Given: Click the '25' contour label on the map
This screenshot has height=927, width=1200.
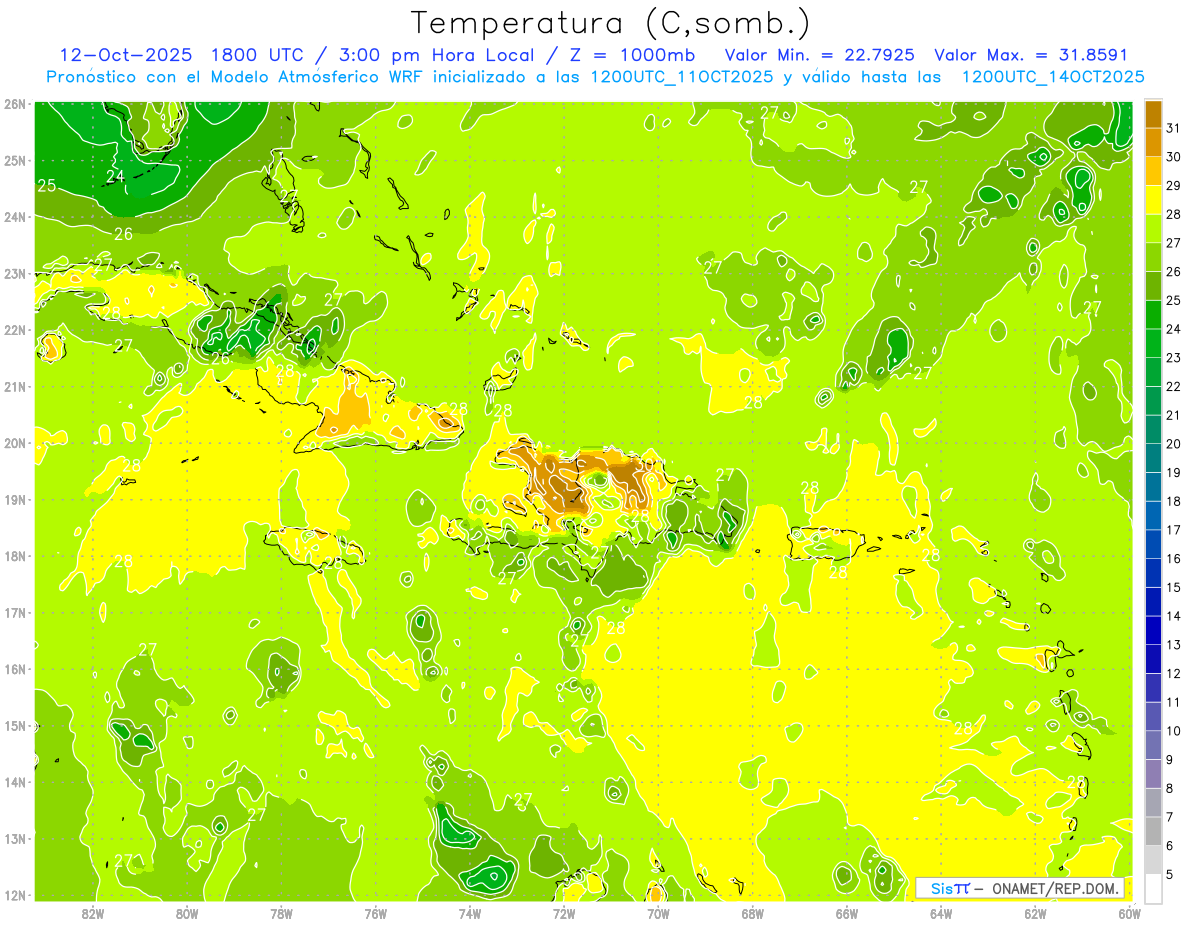Looking at the screenshot, I should pyautogui.click(x=46, y=186).
